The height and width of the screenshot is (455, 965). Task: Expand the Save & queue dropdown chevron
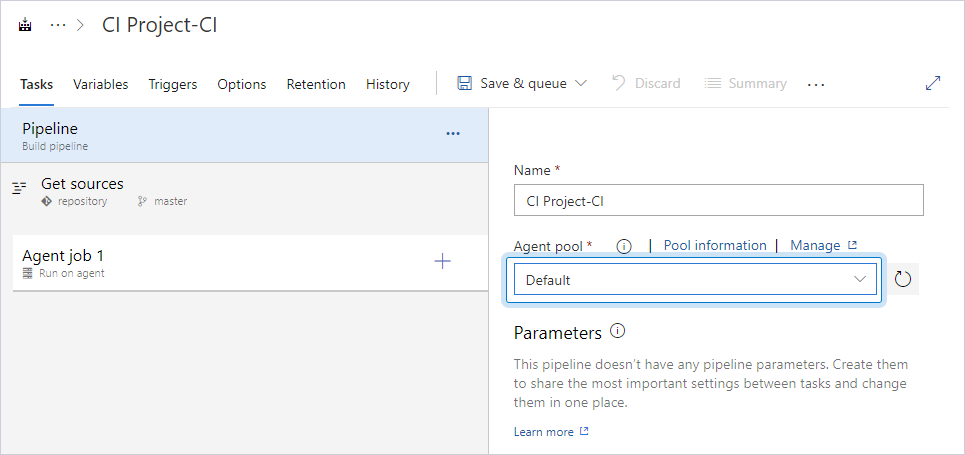coord(580,83)
